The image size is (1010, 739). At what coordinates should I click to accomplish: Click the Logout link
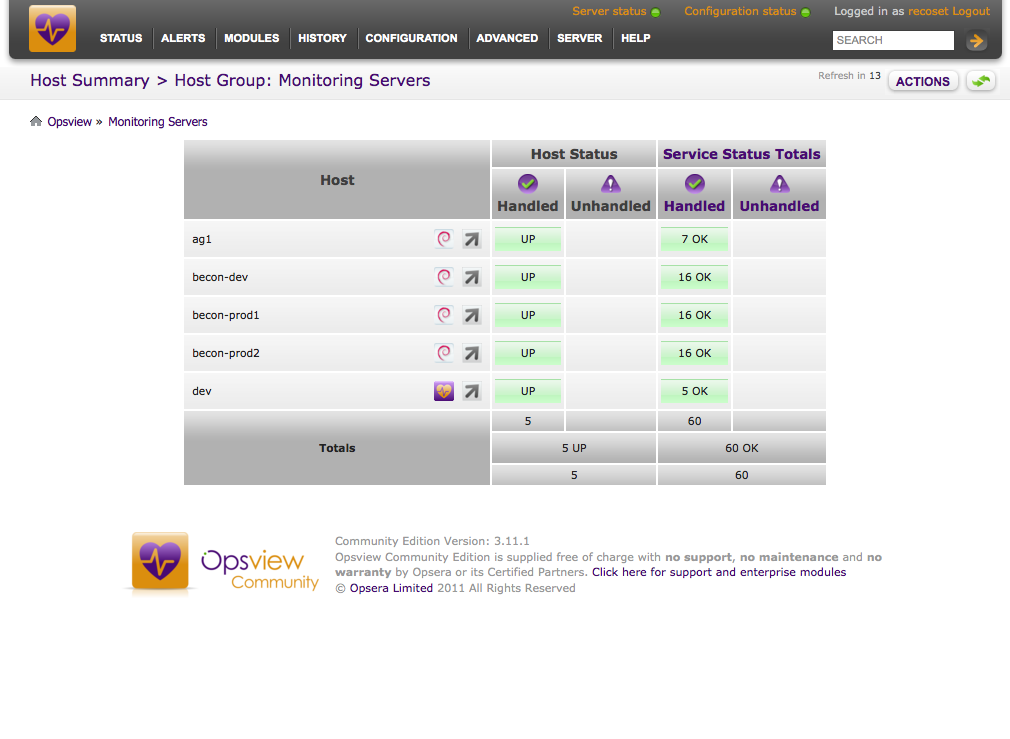(x=971, y=11)
